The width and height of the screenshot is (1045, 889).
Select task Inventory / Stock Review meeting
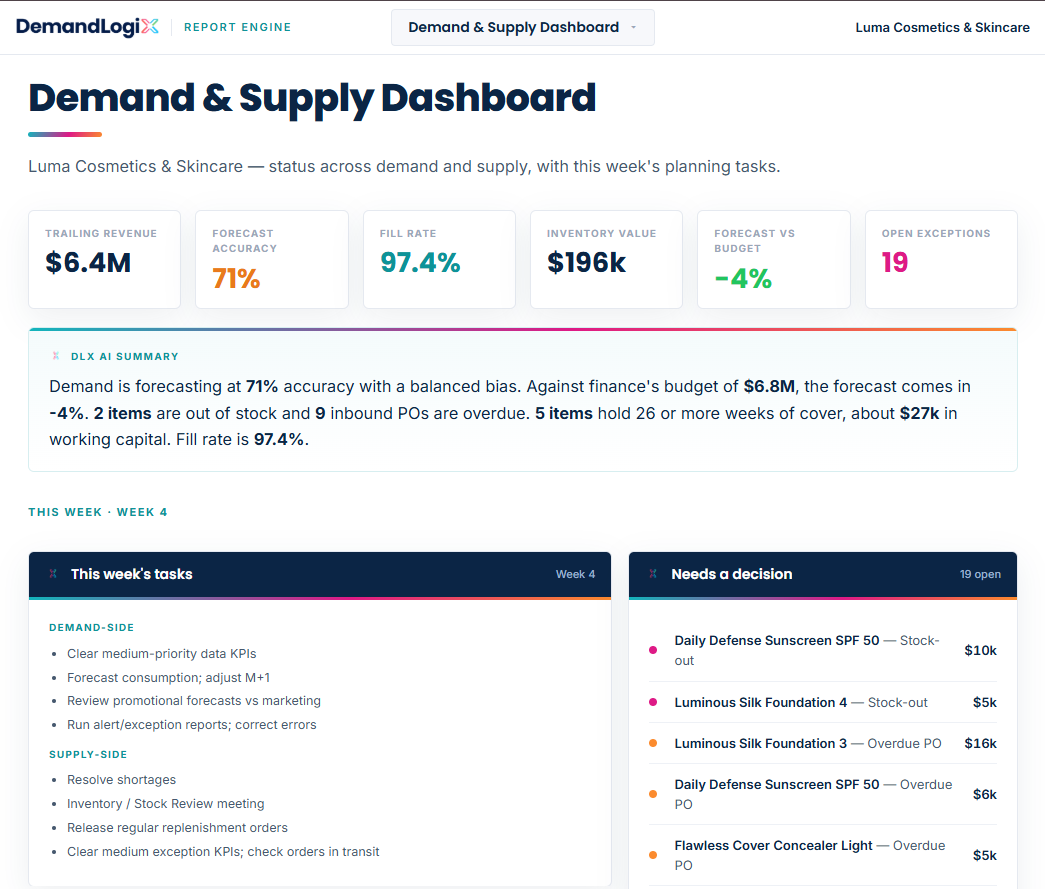(x=166, y=804)
